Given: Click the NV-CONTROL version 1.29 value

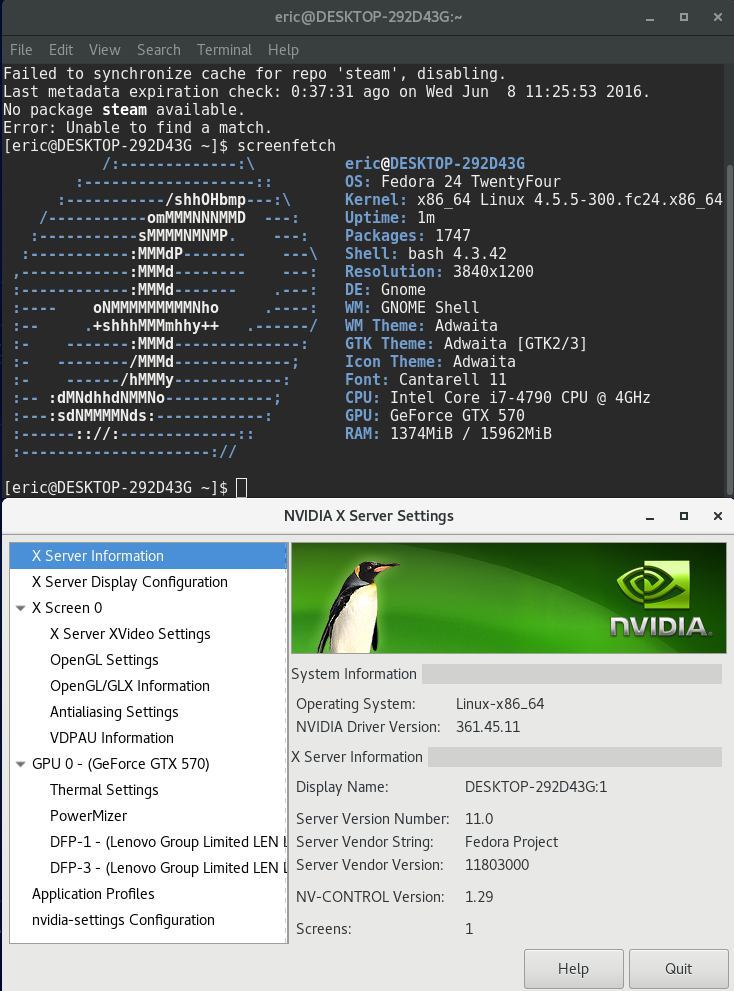Looking at the screenshot, I should (479, 897).
